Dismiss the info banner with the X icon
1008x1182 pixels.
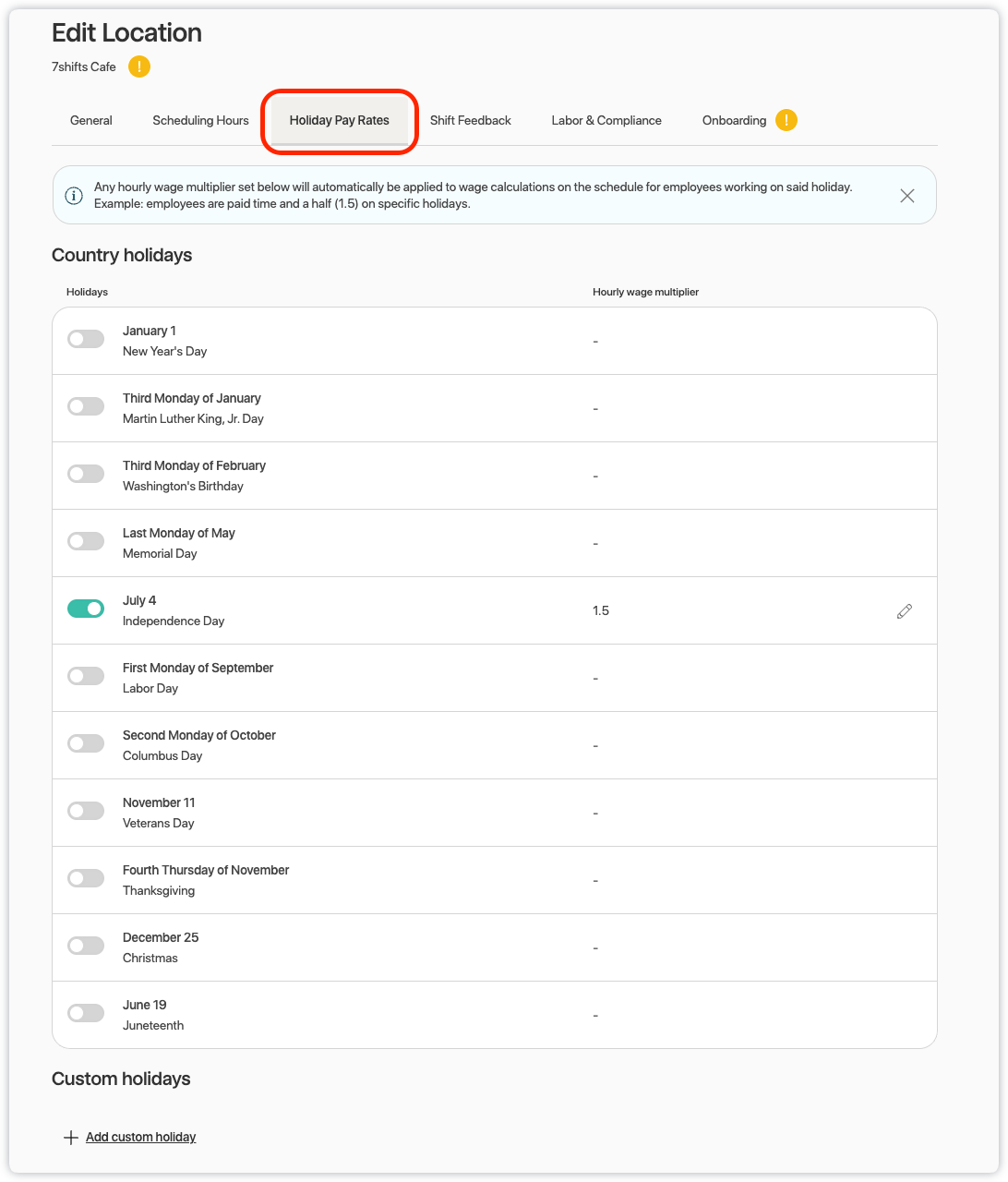click(906, 196)
